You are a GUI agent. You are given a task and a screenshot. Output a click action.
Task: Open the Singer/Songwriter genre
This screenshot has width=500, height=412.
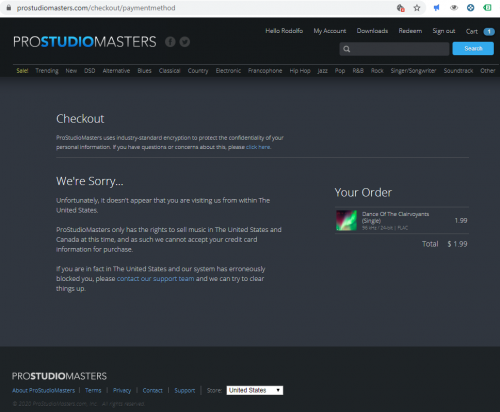coord(413,71)
